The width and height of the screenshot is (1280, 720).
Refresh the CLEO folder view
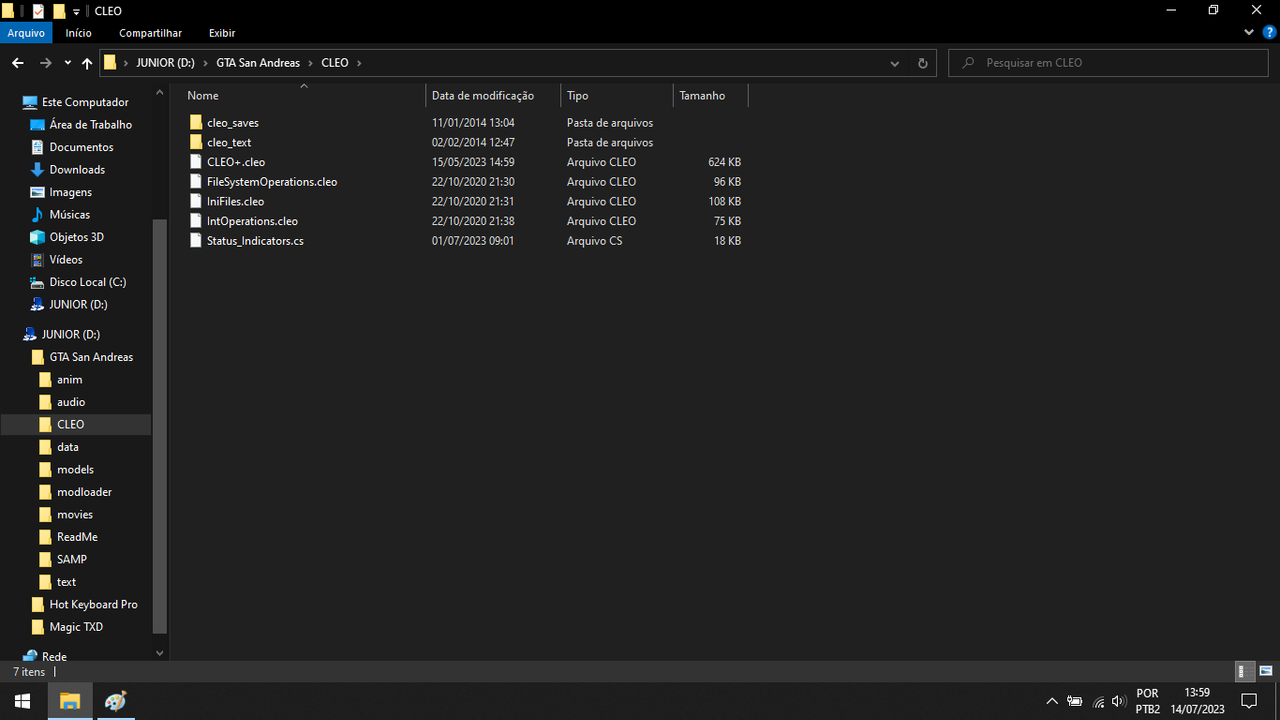923,63
